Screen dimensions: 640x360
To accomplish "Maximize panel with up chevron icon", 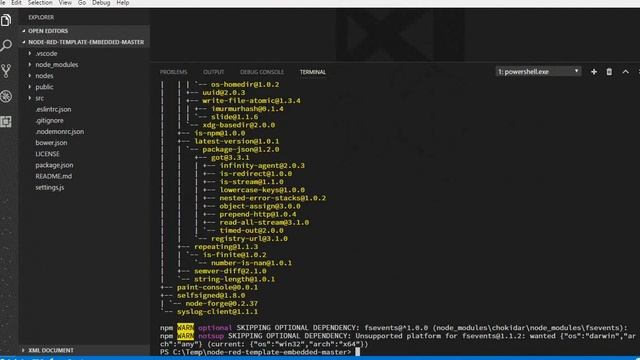I will point(625,72).
